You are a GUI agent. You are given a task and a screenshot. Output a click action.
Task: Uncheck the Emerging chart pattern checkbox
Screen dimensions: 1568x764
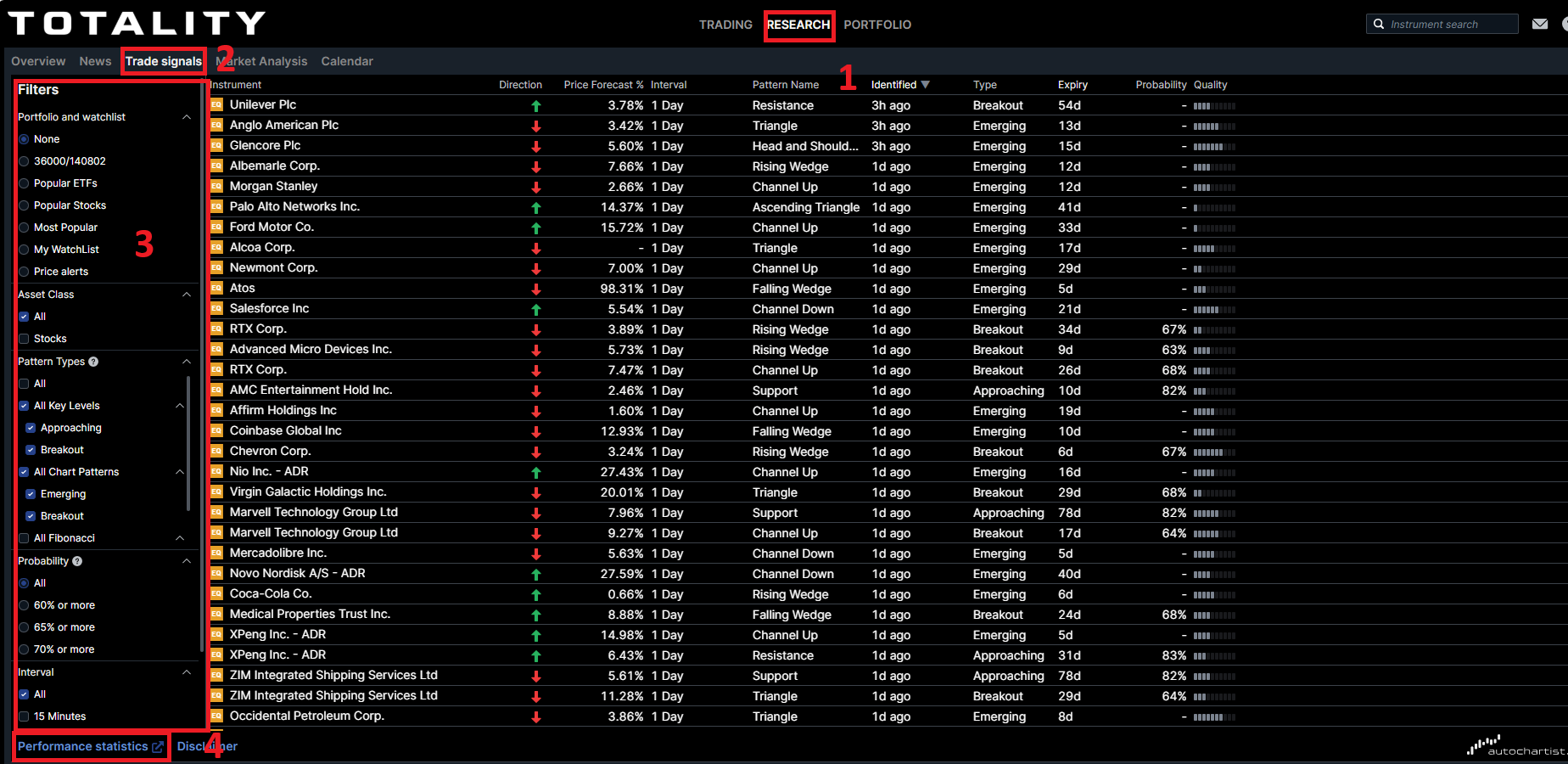coord(31,494)
